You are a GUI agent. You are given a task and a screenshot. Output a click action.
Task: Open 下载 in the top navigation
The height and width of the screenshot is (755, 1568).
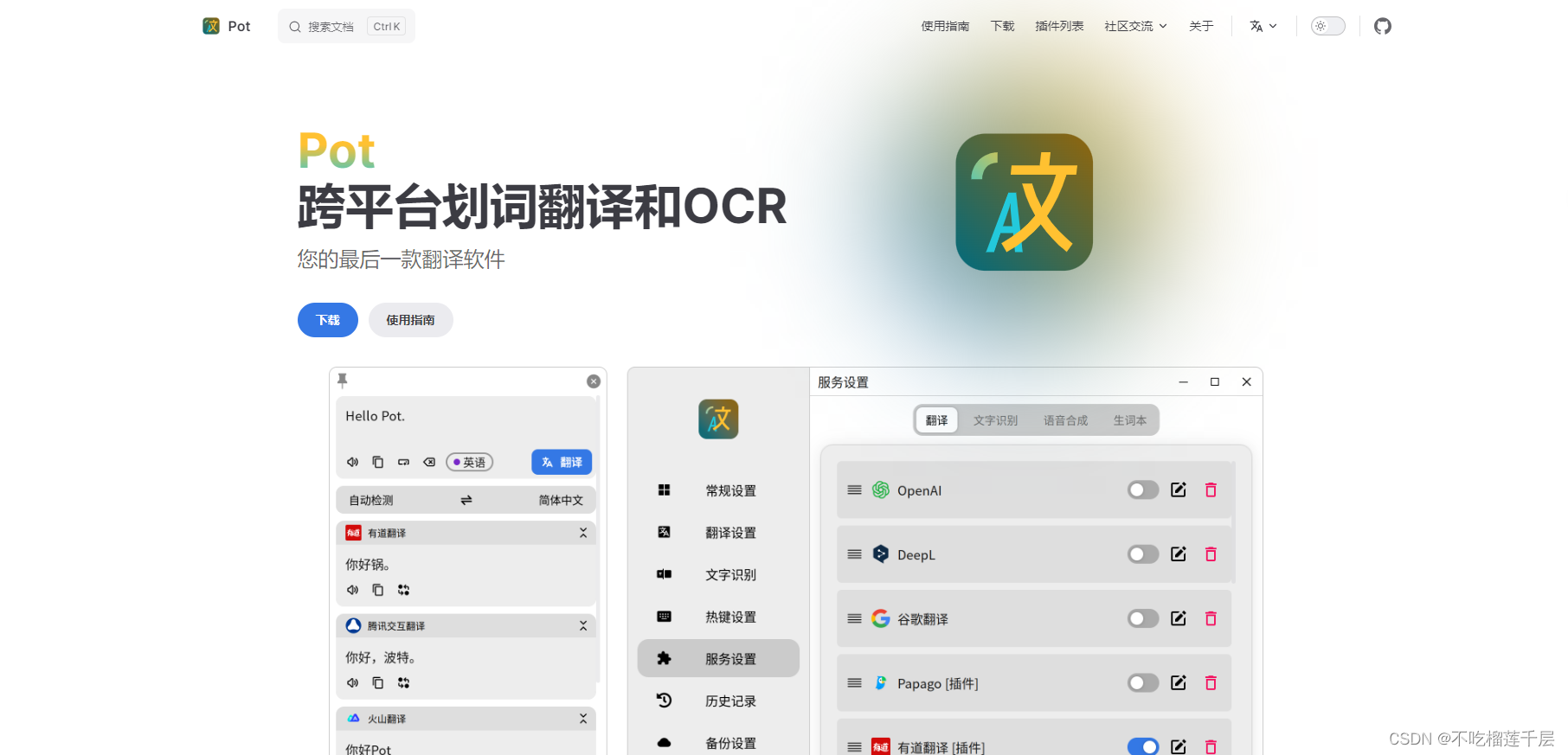[1002, 26]
